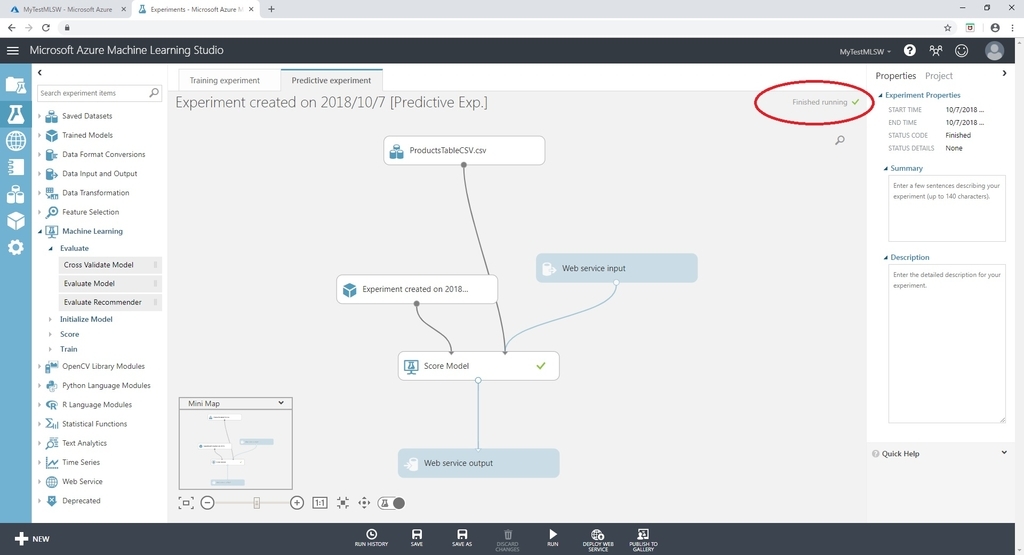The height and width of the screenshot is (555, 1024).
Task: Open the Settings gear sidebar icon
Action: (16, 247)
